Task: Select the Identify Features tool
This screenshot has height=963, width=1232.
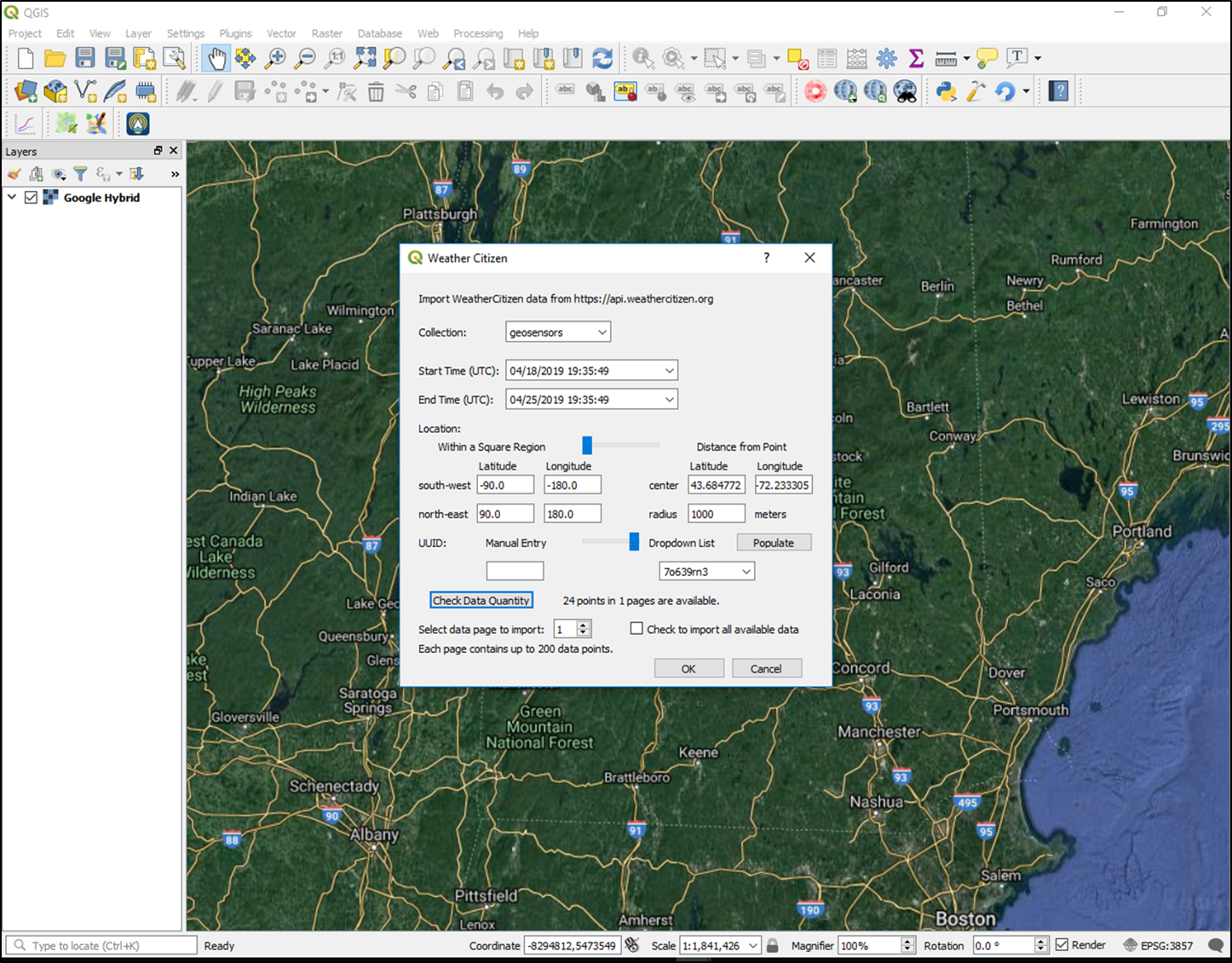Action: pos(643,58)
